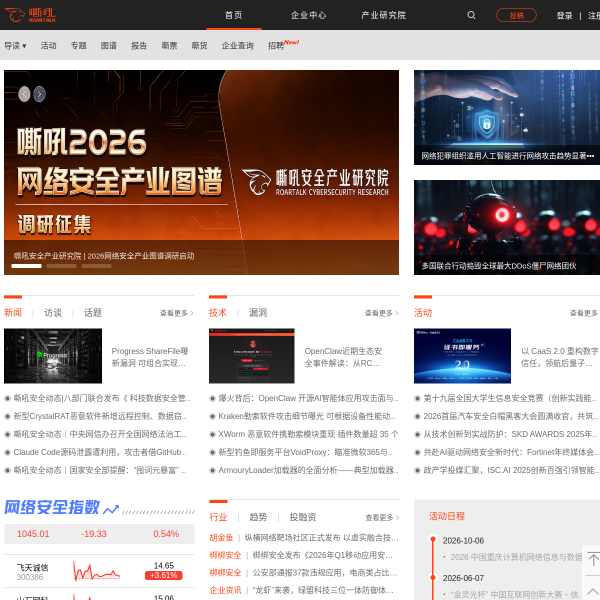Open 2026首届汽车安全白帽黑客大会 link
This screenshot has width=600, height=600.
coord(510,416)
